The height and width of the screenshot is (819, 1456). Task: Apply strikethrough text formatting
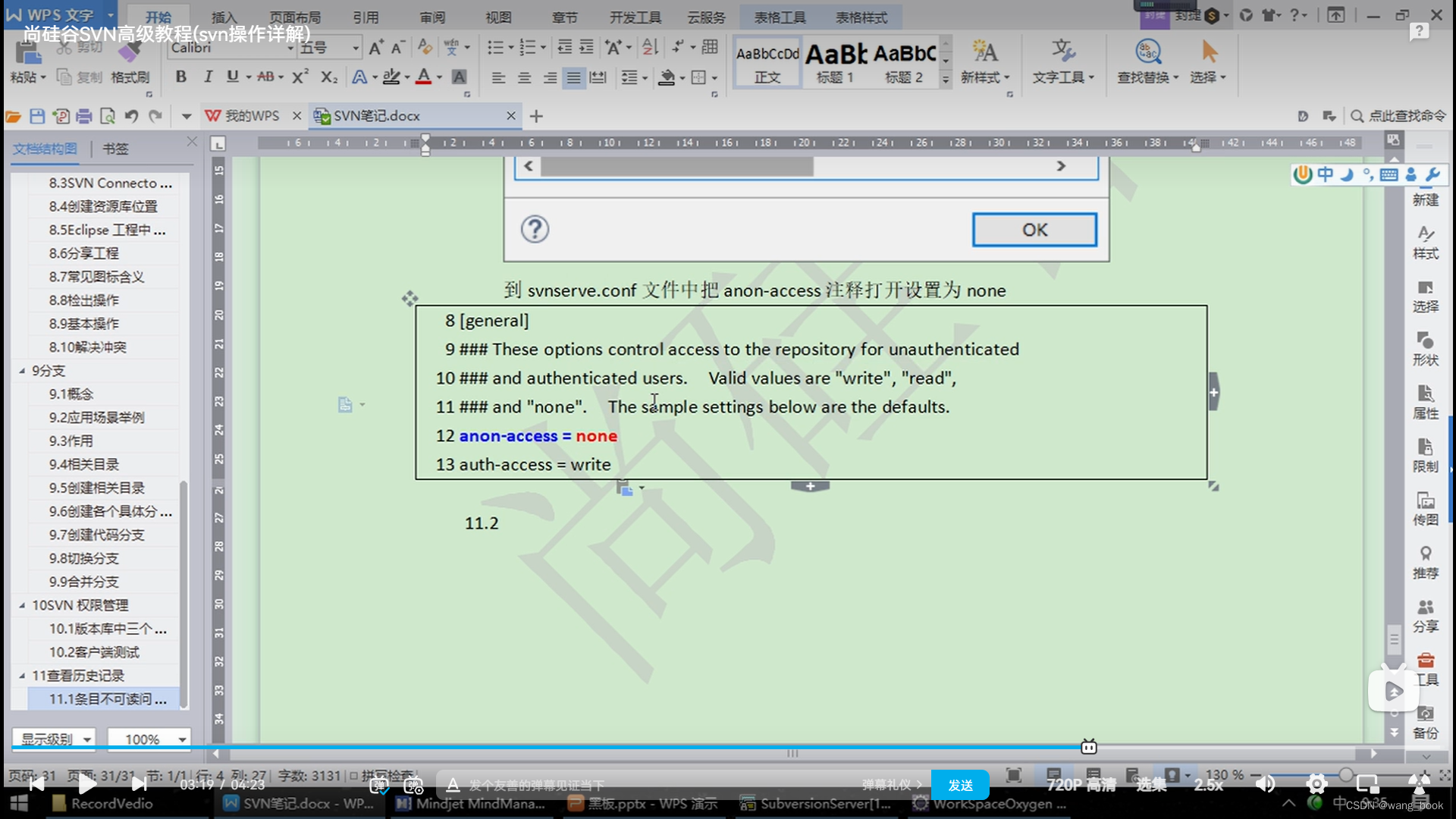265,77
